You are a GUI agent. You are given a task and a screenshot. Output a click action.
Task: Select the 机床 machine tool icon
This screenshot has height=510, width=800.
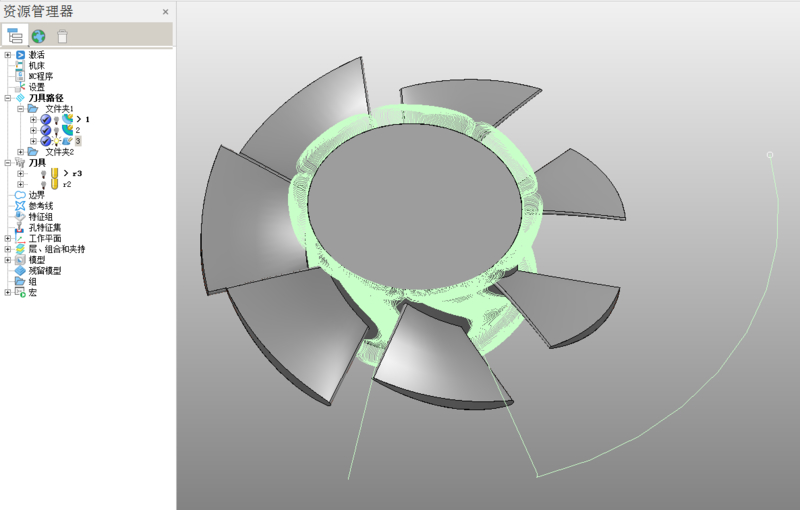20,65
